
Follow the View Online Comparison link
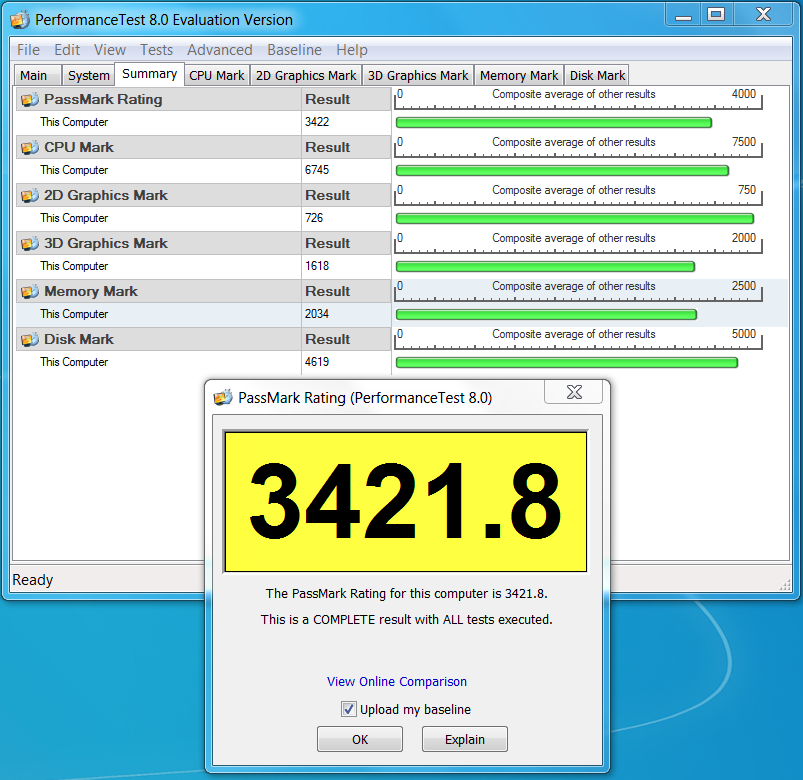[x=397, y=682]
